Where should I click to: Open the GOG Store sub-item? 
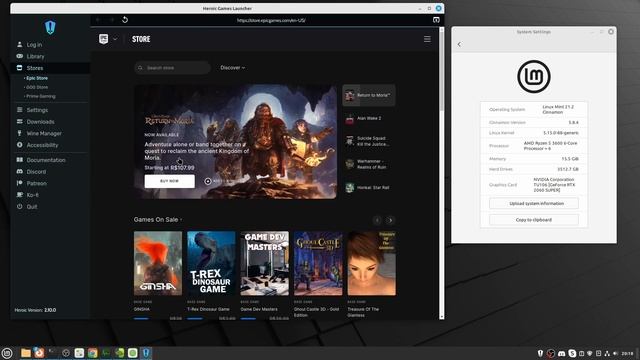(36, 87)
